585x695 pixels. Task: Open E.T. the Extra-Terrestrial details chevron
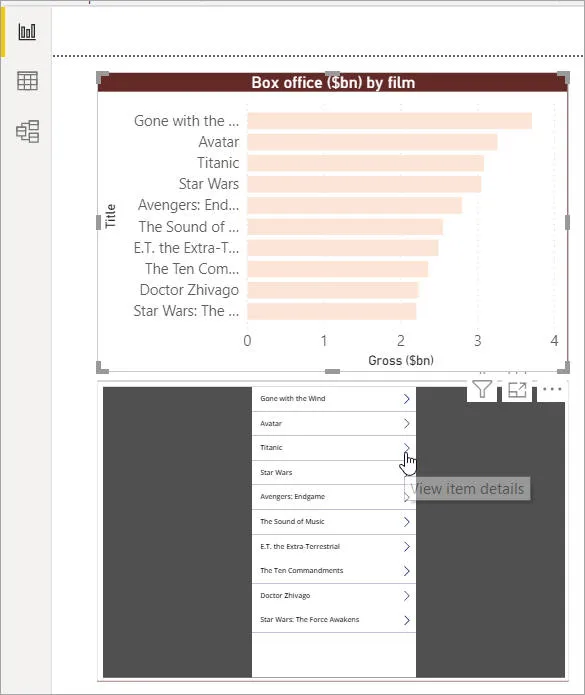[406, 547]
